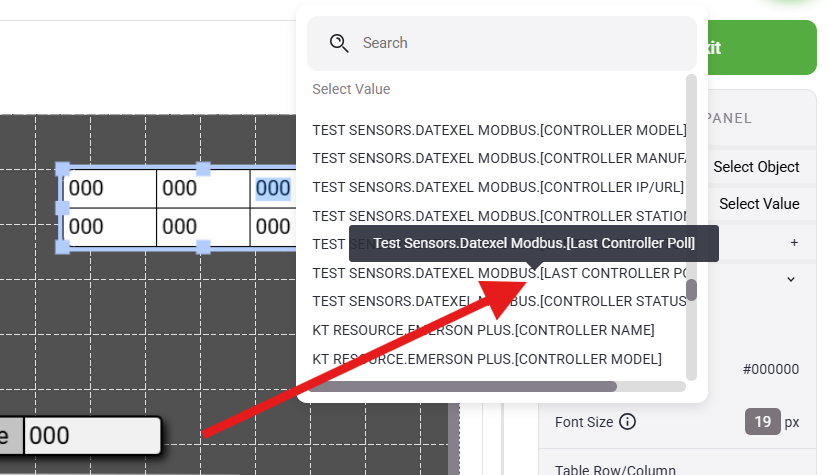828x475 pixels.
Task: Open the Select Value dropdown
Action: point(758,204)
